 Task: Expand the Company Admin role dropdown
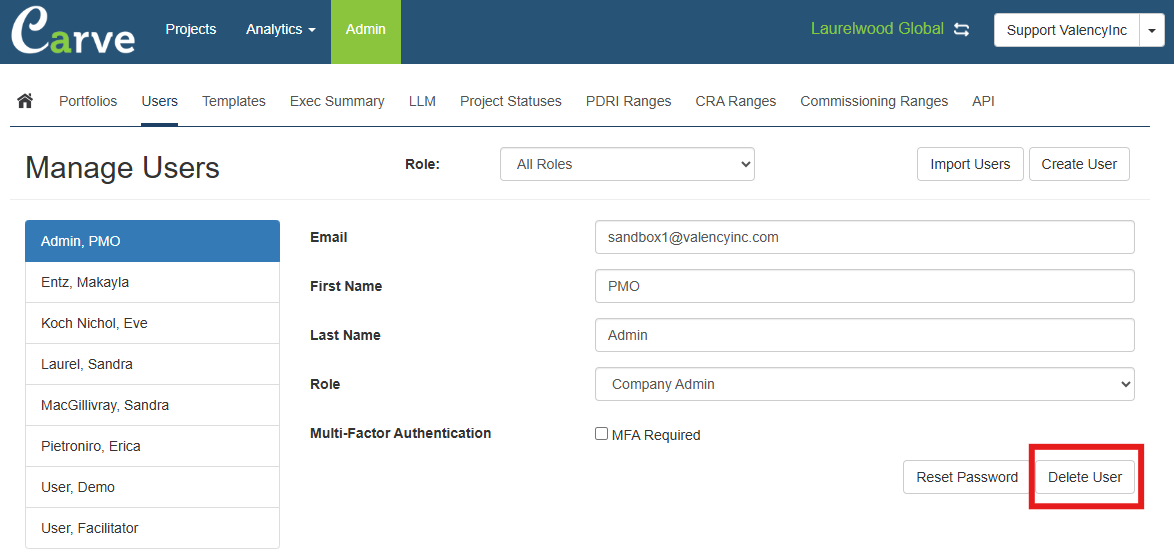pos(864,384)
